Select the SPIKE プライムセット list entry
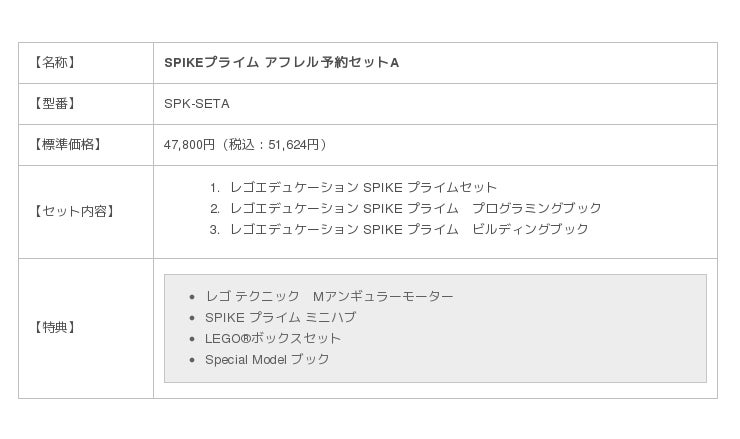 pyautogui.click(x=363, y=187)
